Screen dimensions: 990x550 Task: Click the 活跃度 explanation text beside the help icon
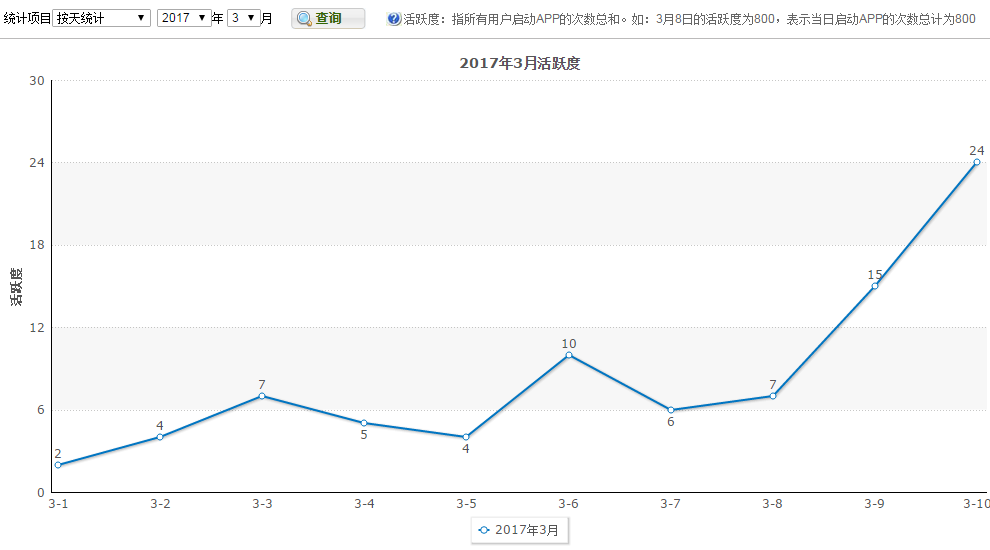pyautogui.click(x=689, y=19)
